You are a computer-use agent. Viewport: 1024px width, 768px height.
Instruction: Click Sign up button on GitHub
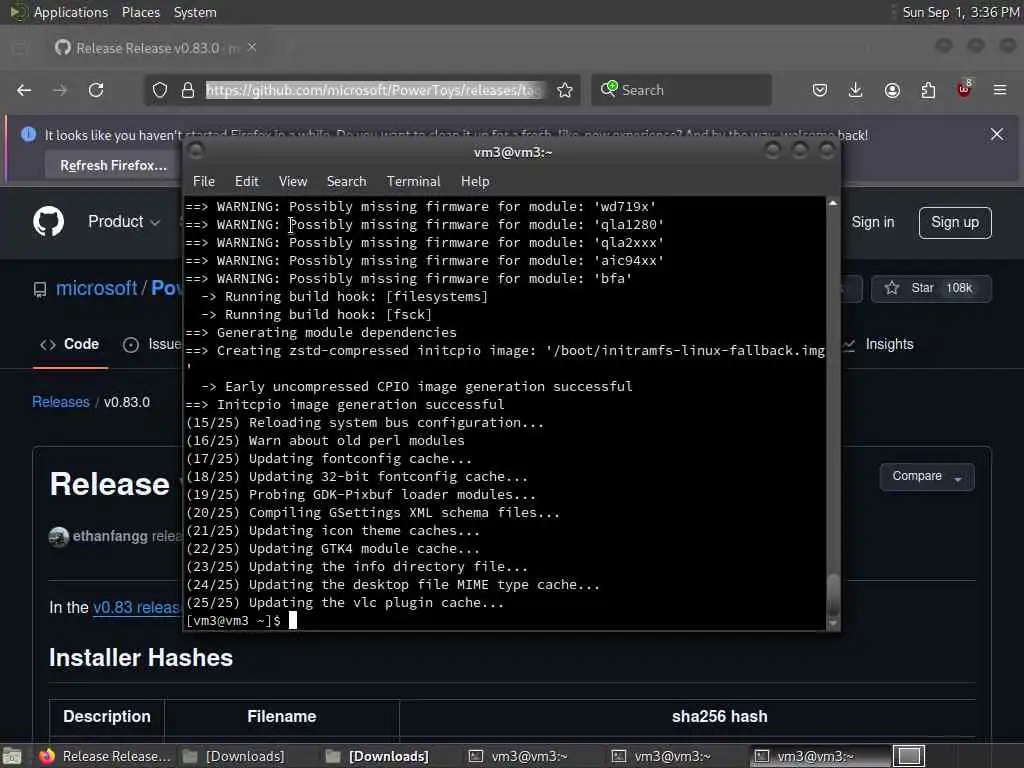[x=955, y=223]
